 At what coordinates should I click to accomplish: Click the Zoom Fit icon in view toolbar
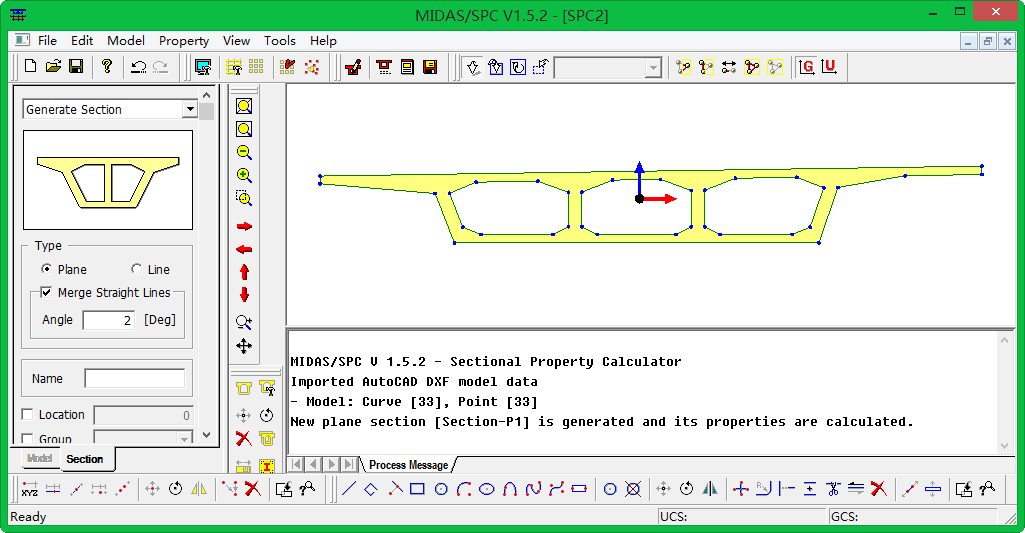(x=244, y=106)
